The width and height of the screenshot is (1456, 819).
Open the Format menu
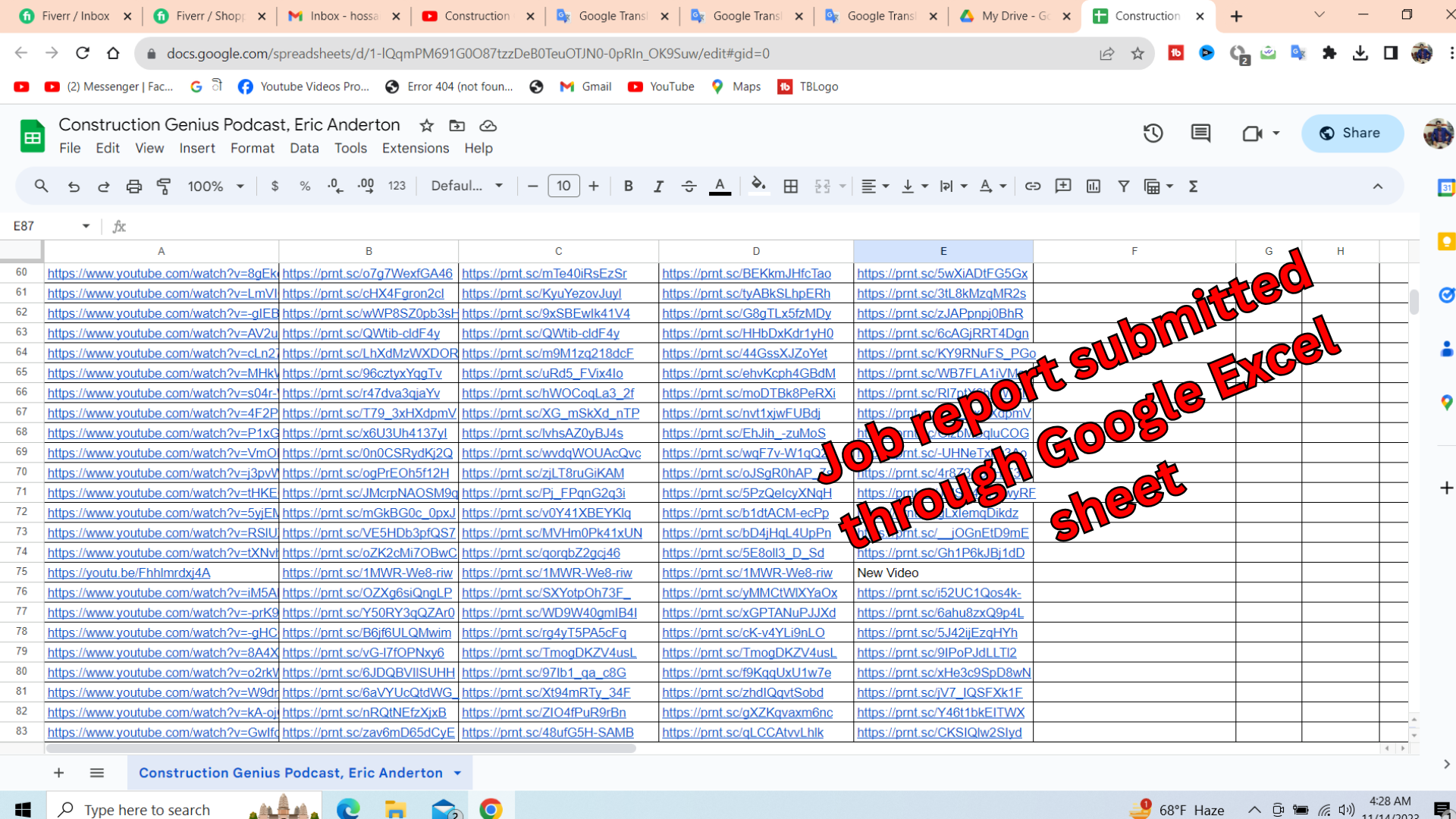253,149
